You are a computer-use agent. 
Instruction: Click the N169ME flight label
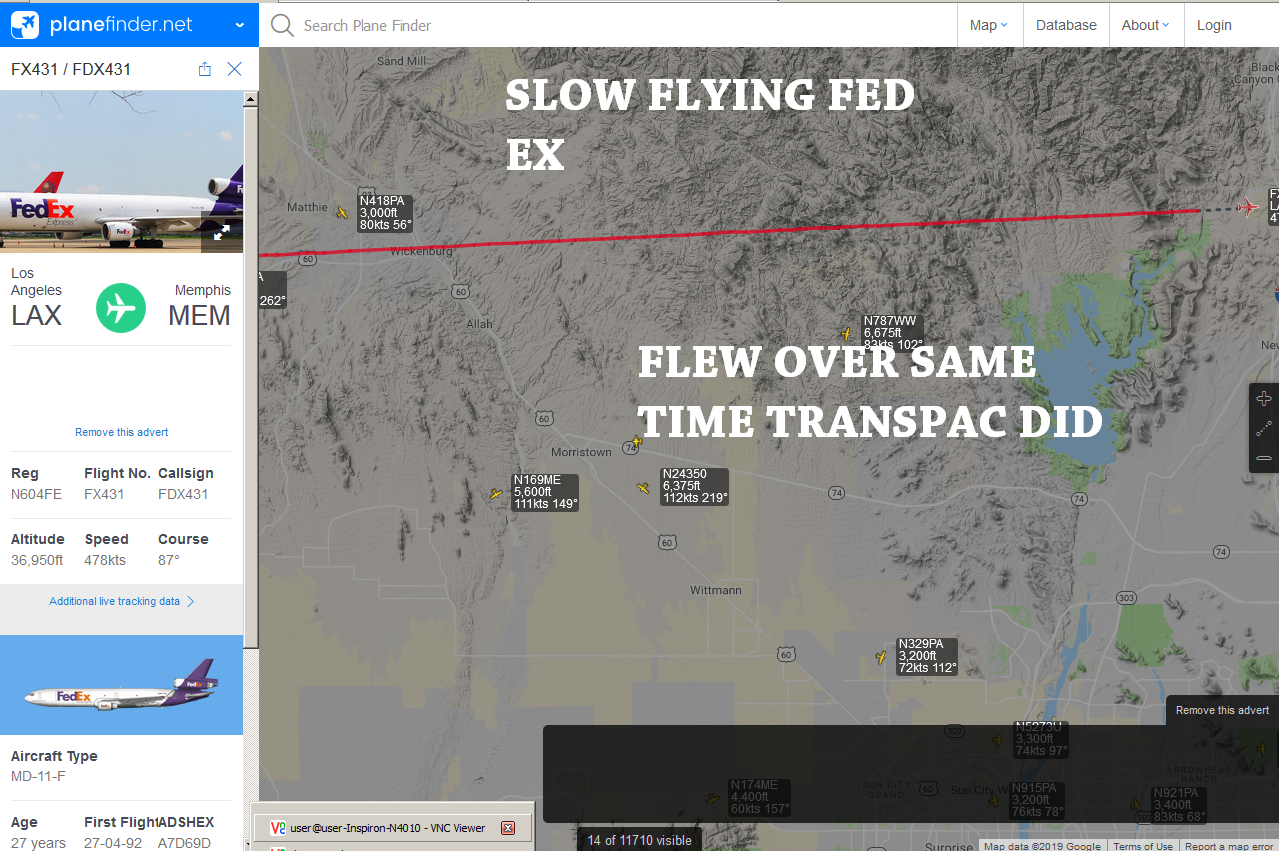[x=544, y=492]
